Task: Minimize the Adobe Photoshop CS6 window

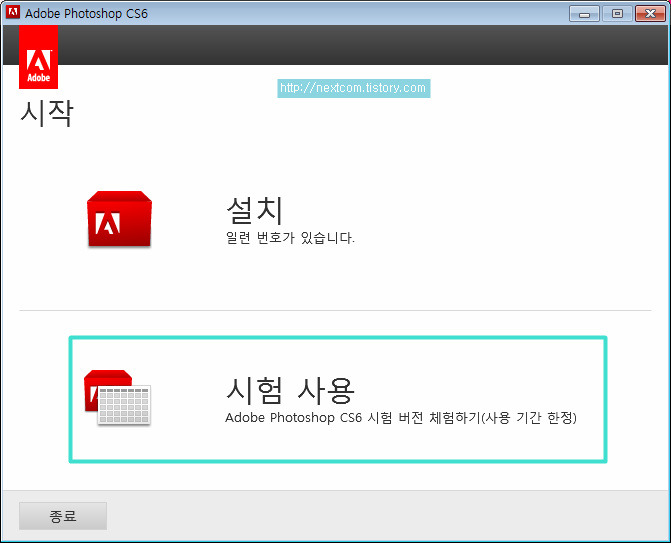Action: (x=584, y=14)
